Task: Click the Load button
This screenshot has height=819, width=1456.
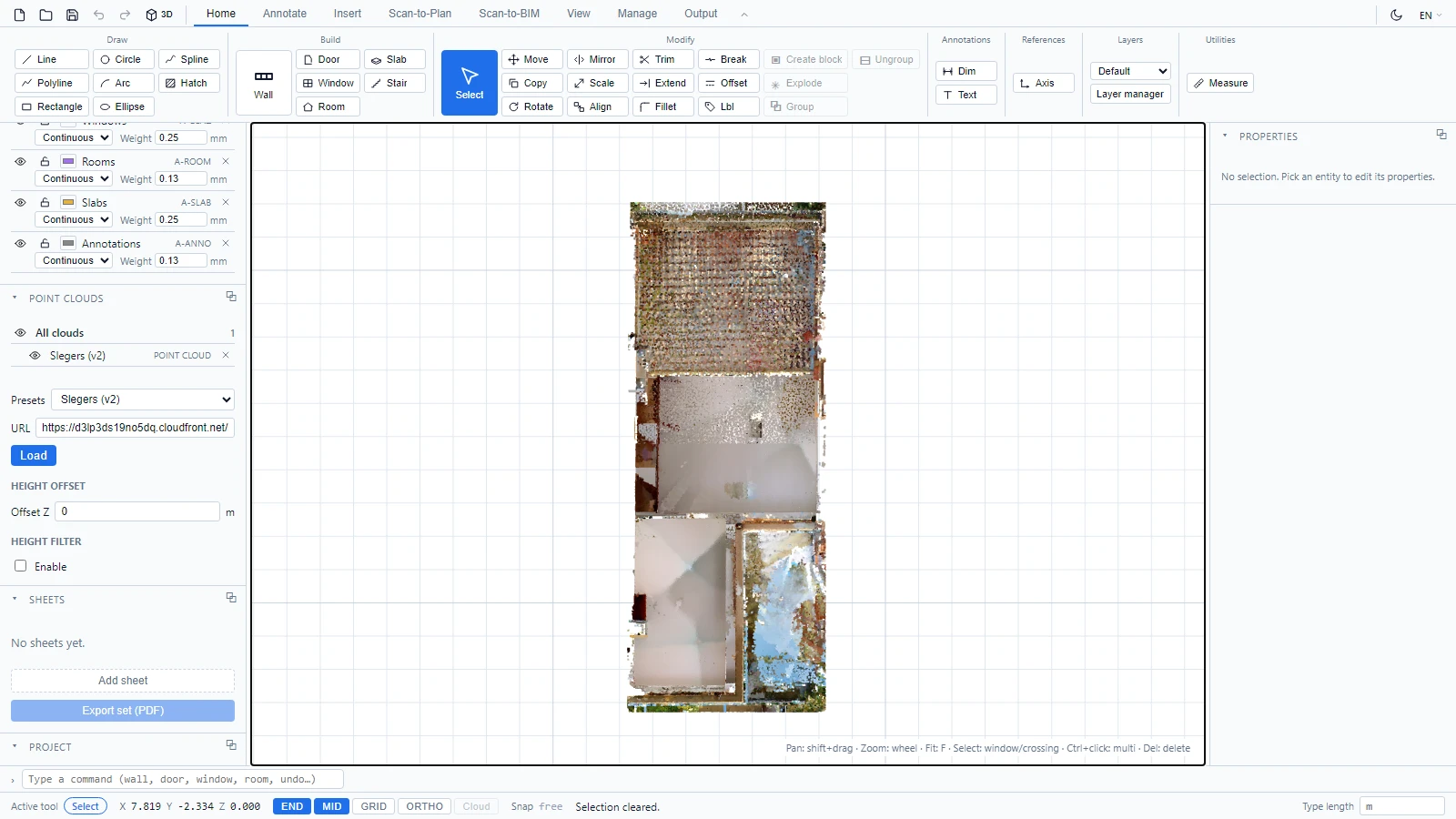Action: pos(34,455)
